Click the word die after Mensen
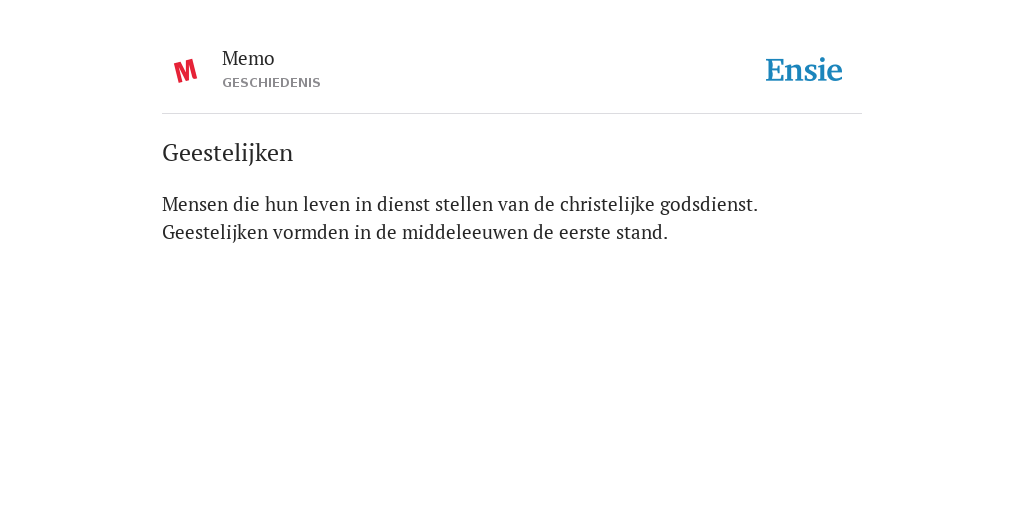 (x=246, y=204)
